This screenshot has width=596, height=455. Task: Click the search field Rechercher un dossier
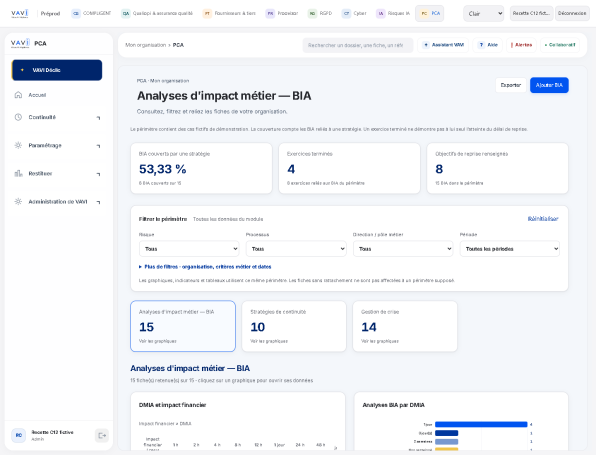[x=358, y=45]
